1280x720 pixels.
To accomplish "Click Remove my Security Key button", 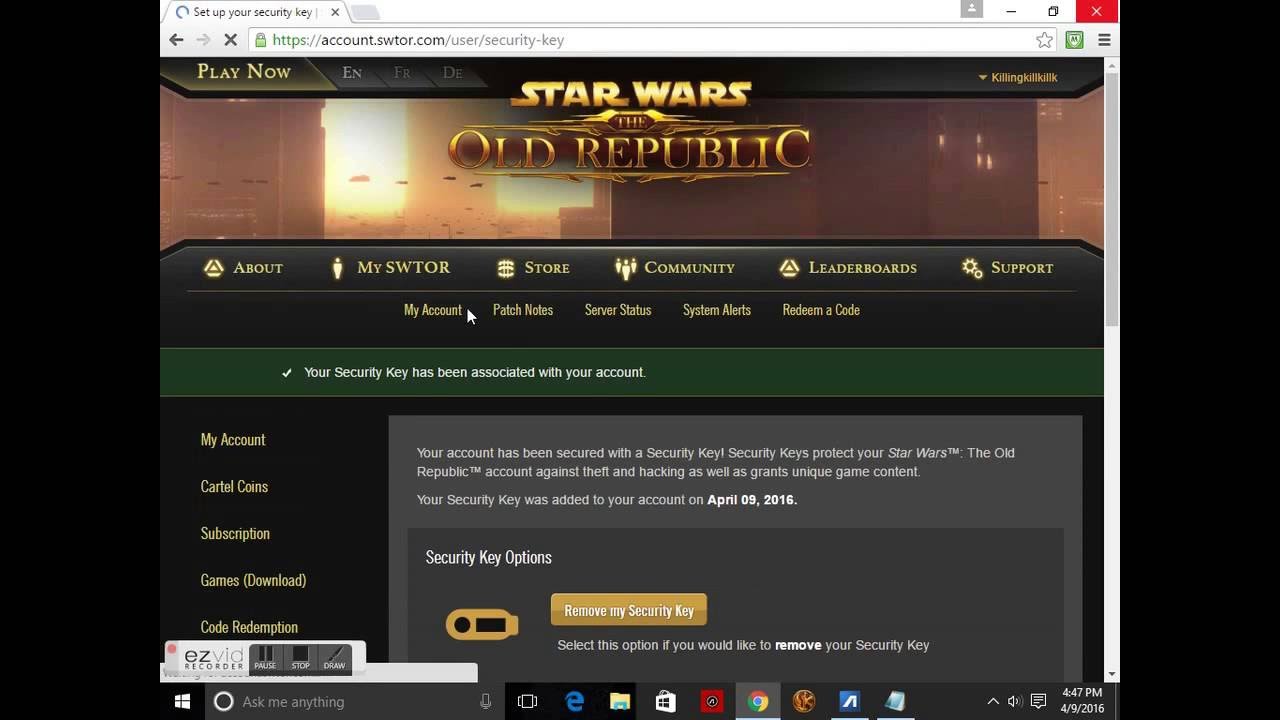I will (629, 610).
